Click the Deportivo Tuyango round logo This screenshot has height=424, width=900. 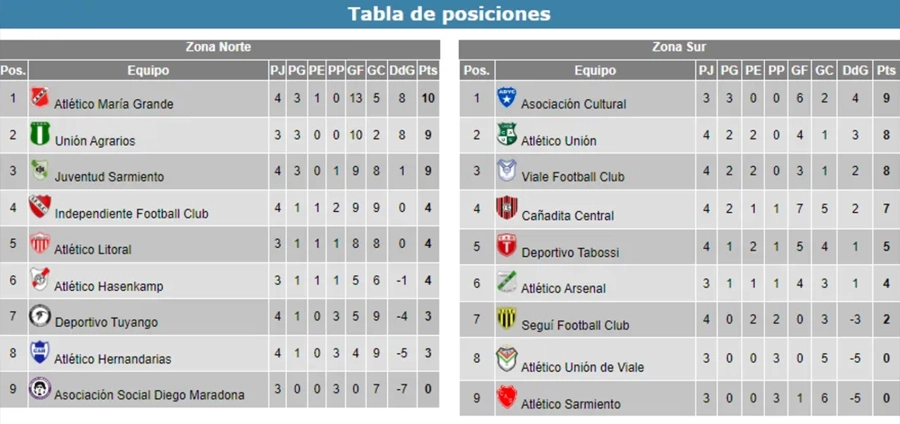tap(40, 316)
